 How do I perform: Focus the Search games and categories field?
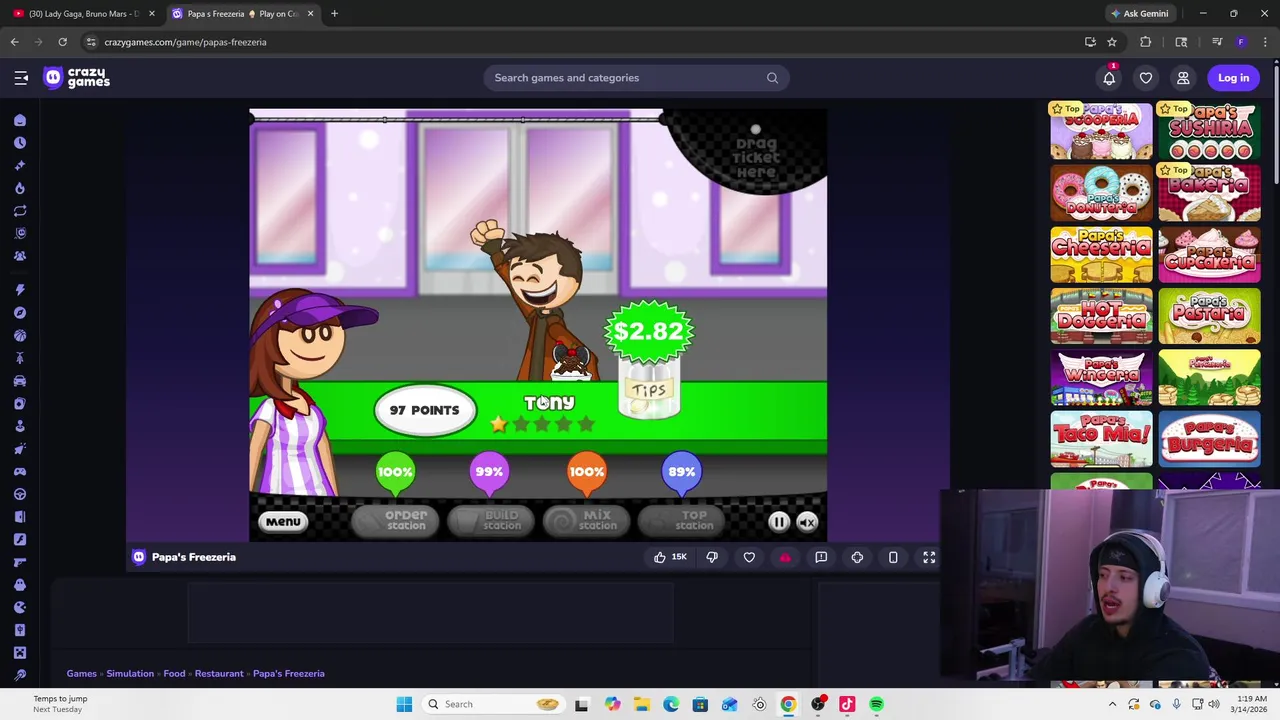(x=636, y=78)
